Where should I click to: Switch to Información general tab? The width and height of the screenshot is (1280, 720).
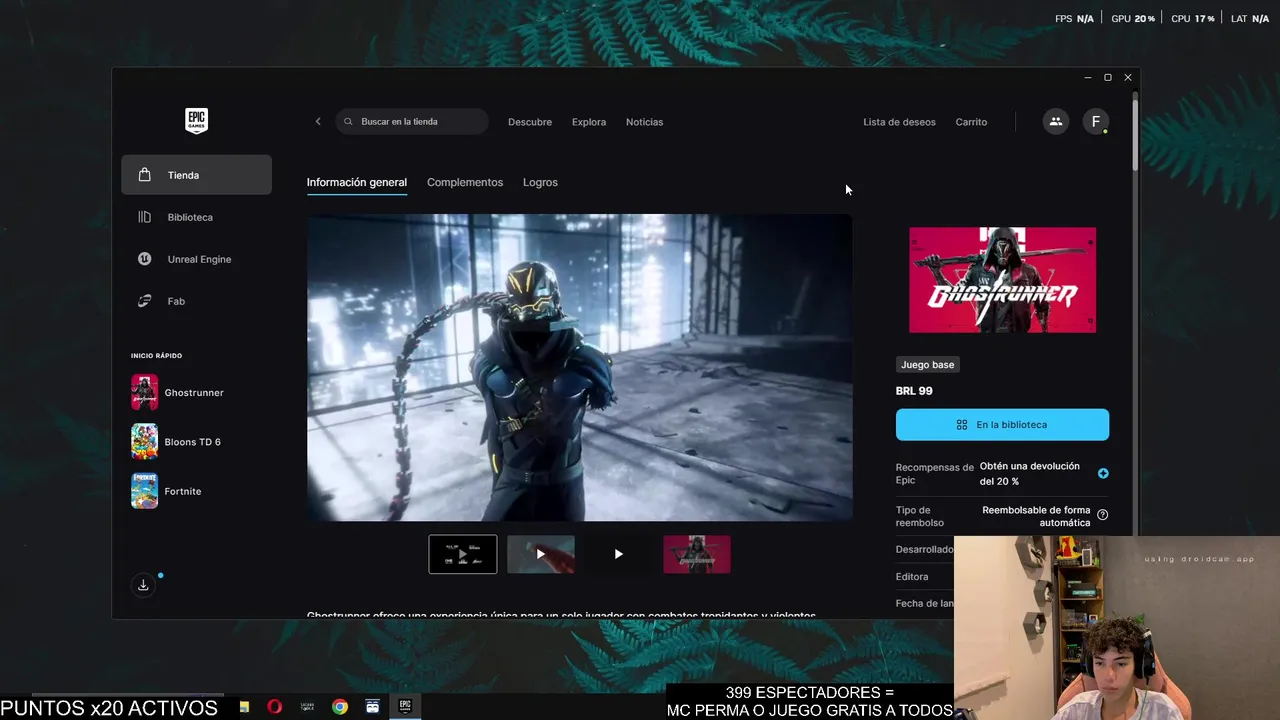[x=357, y=182]
